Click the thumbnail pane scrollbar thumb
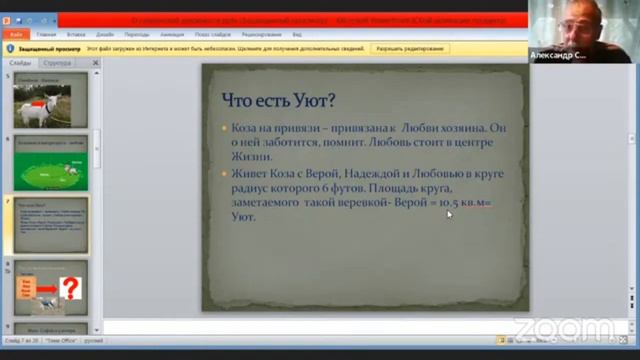This screenshot has height=360, width=640. tap(97, 149)
